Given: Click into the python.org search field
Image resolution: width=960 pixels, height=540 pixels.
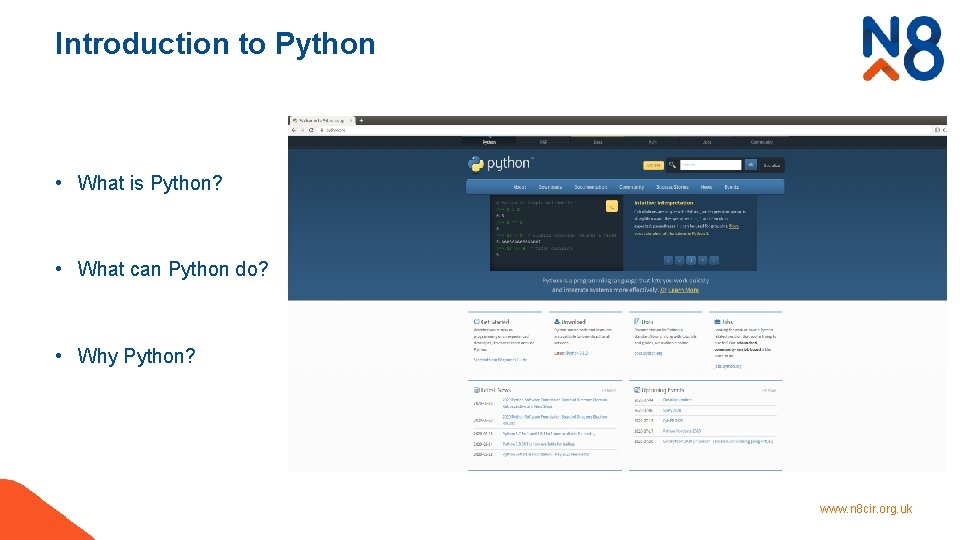Looking at the screenshot, I should [x=710, y=165].
